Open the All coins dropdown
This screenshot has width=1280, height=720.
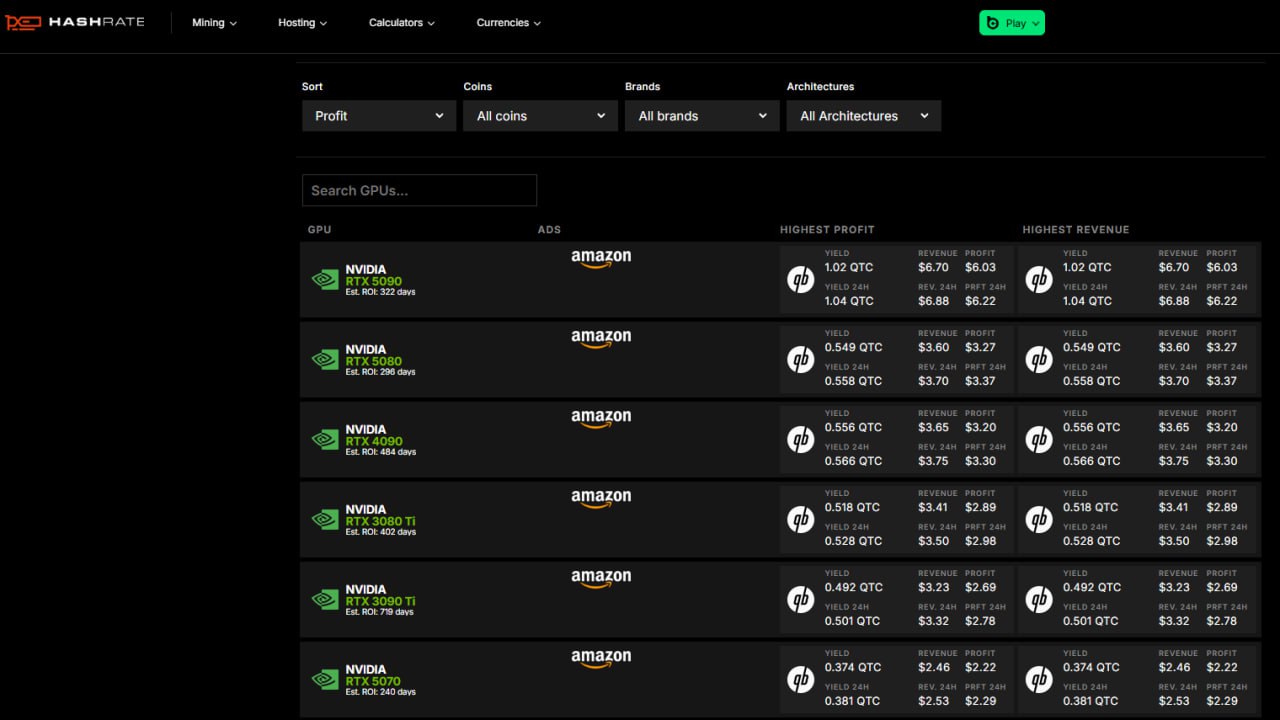click(540, 116)
